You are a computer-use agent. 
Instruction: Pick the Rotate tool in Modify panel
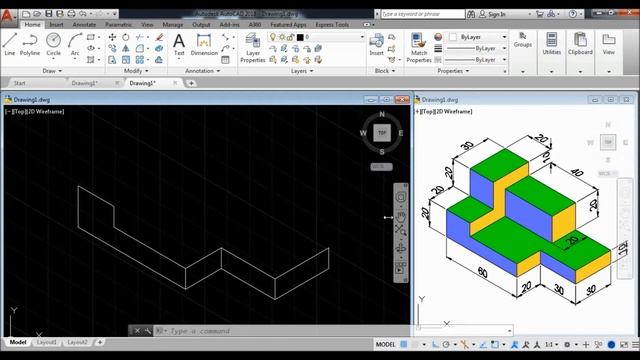126,37
